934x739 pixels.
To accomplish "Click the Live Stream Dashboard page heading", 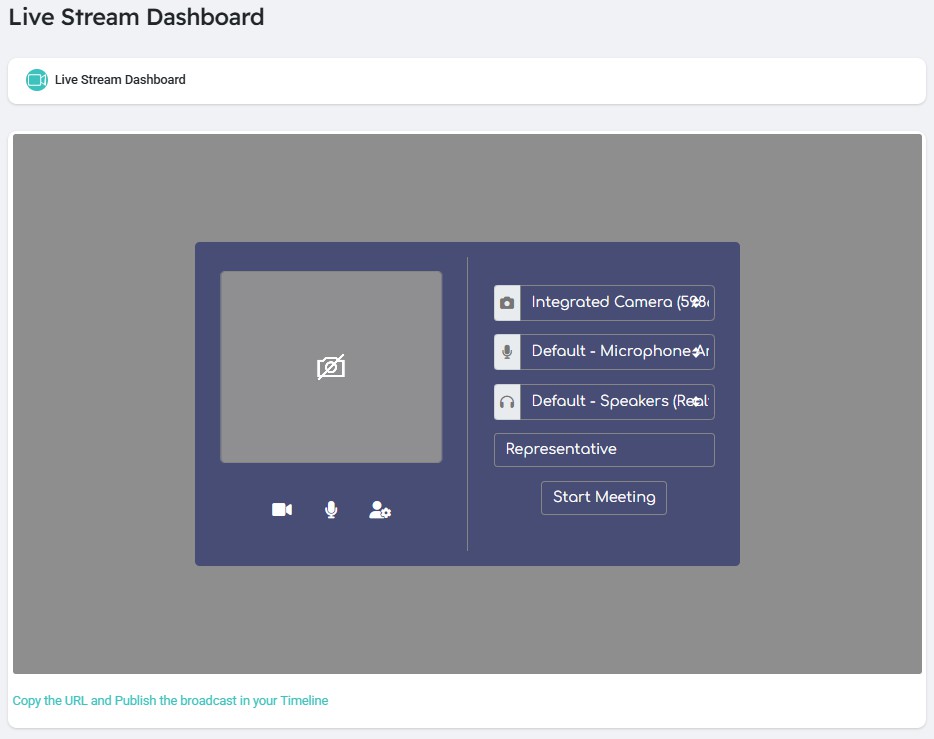I will [137, 17].
